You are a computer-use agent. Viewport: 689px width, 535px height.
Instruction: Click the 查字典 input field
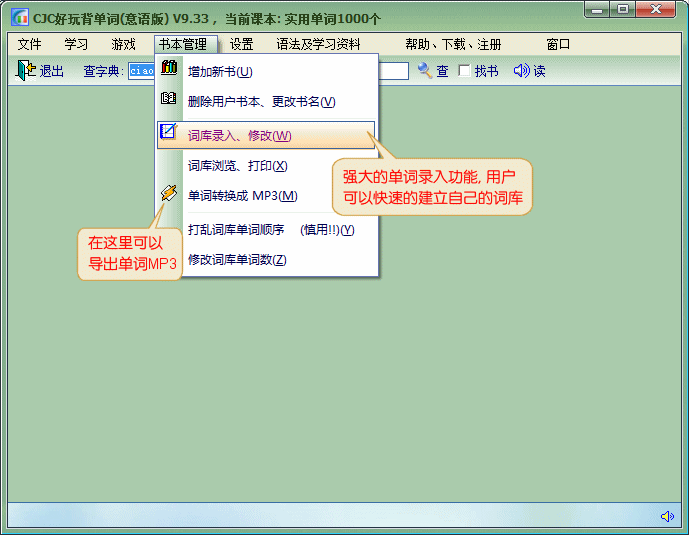point(141,71)
